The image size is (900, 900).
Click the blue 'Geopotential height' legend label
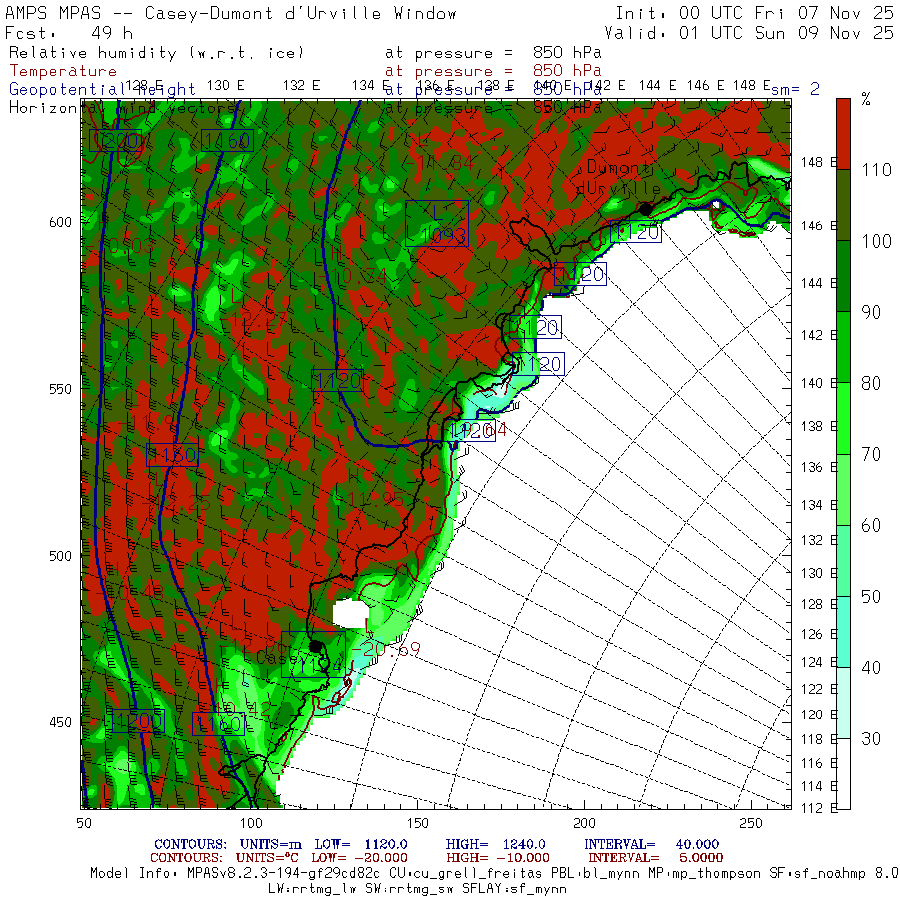[x=102, y=90]
